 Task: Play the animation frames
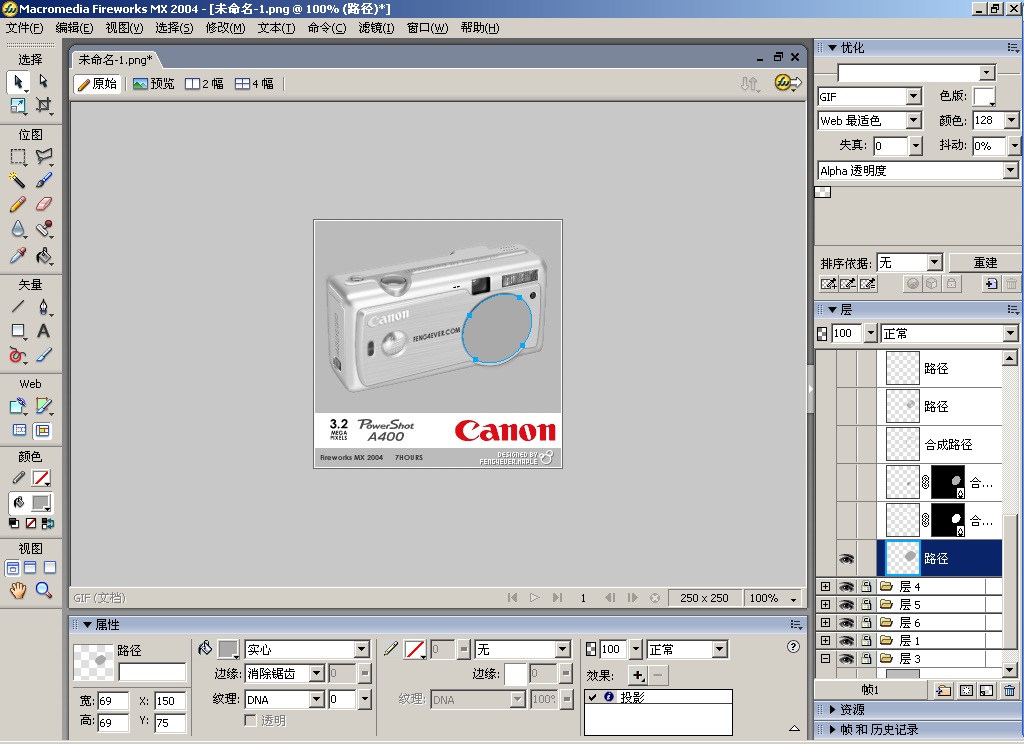[535, 598]
